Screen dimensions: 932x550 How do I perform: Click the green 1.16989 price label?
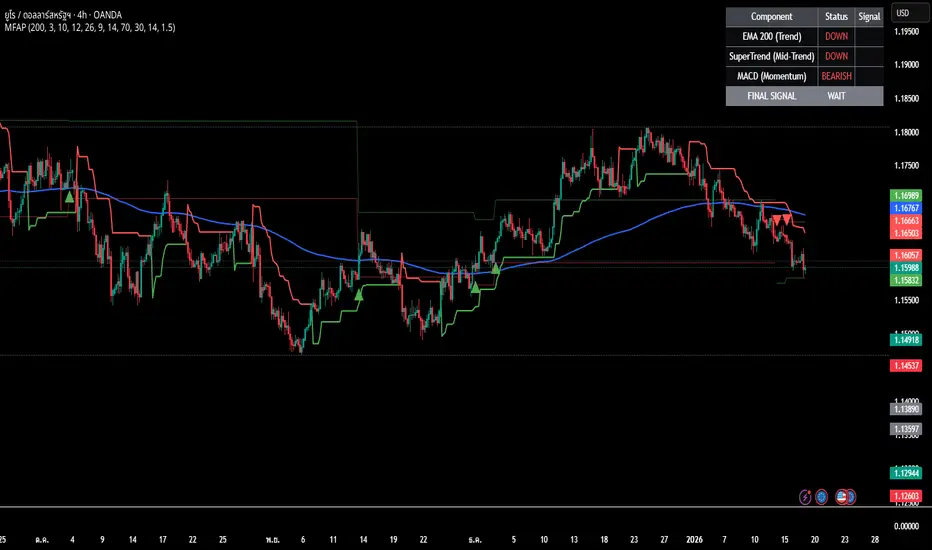pos(906,196)
